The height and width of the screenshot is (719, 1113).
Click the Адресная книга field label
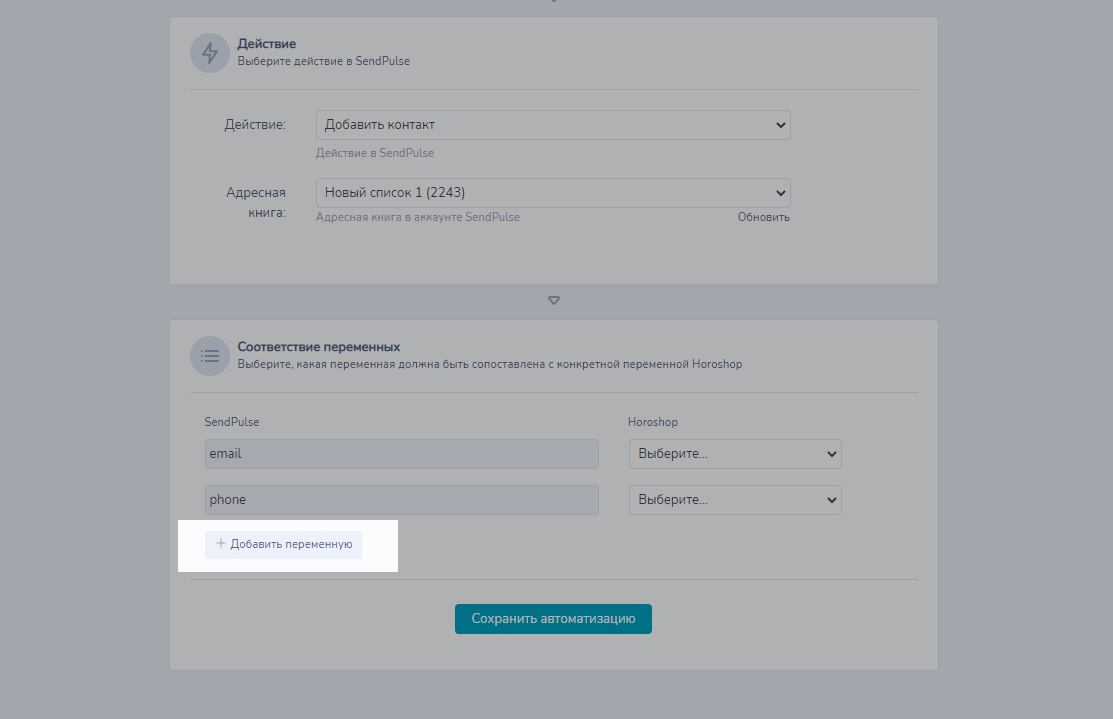256,202
